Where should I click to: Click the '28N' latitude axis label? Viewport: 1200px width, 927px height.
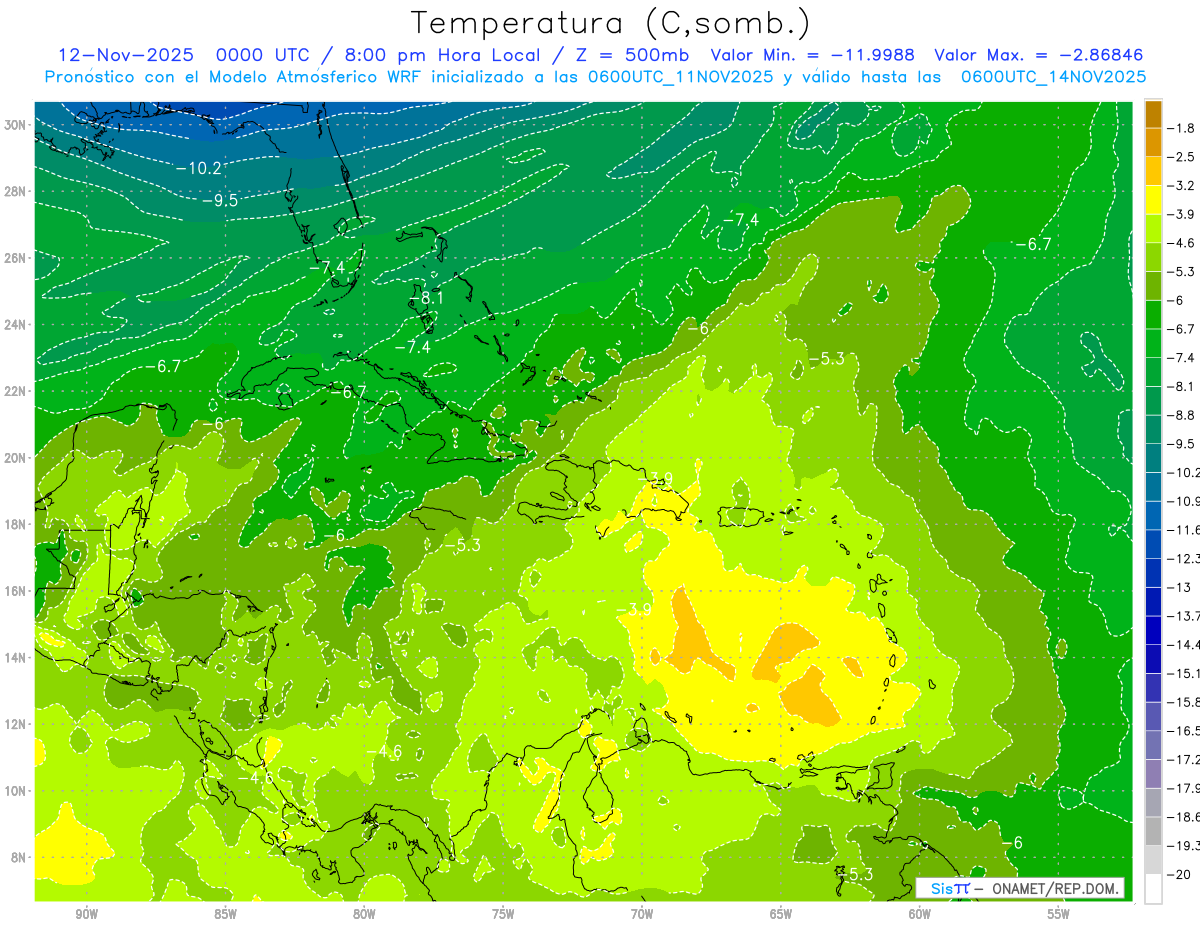pyautogui.click(x=17, y=191)
